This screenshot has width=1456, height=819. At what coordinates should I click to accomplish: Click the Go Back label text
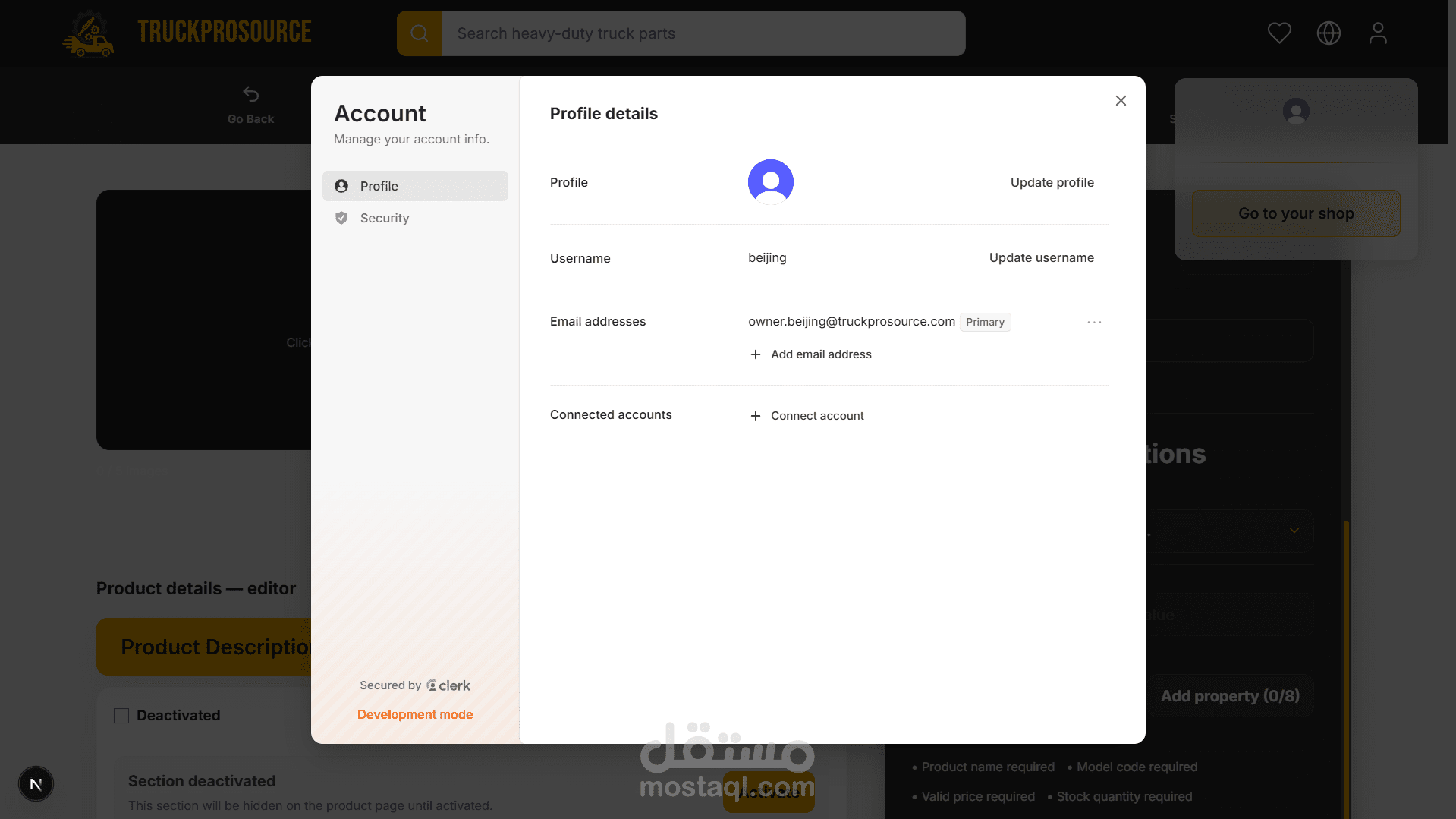(250, 119)
